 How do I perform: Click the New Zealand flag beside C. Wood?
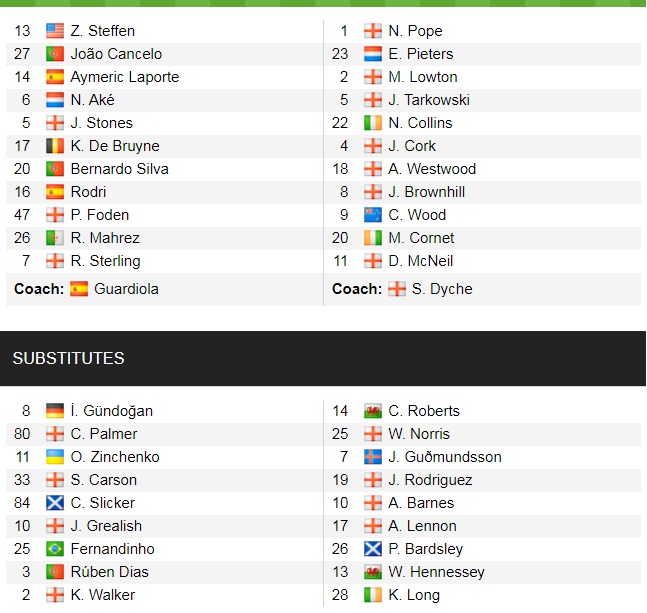[372, 215]
